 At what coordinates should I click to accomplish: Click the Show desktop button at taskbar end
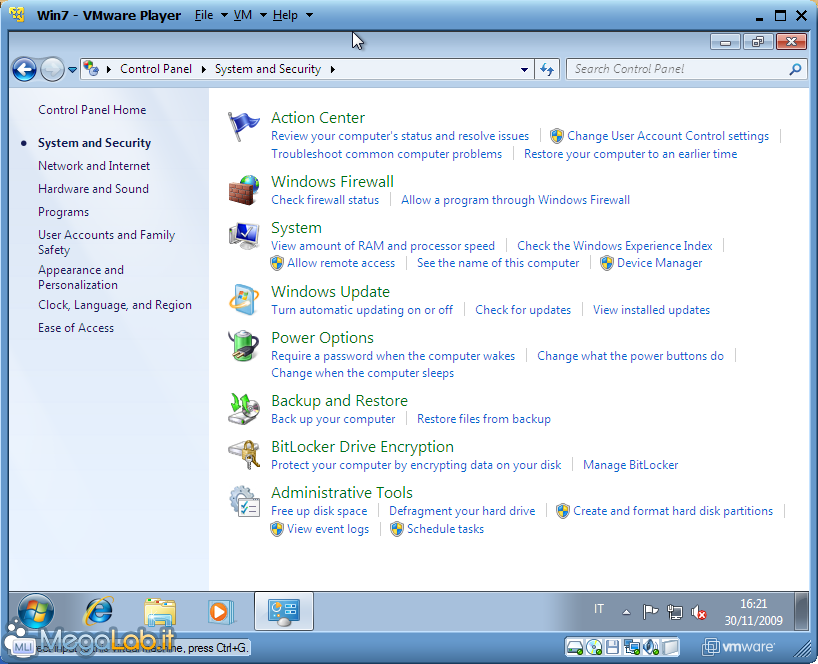[x=800, y=611]
